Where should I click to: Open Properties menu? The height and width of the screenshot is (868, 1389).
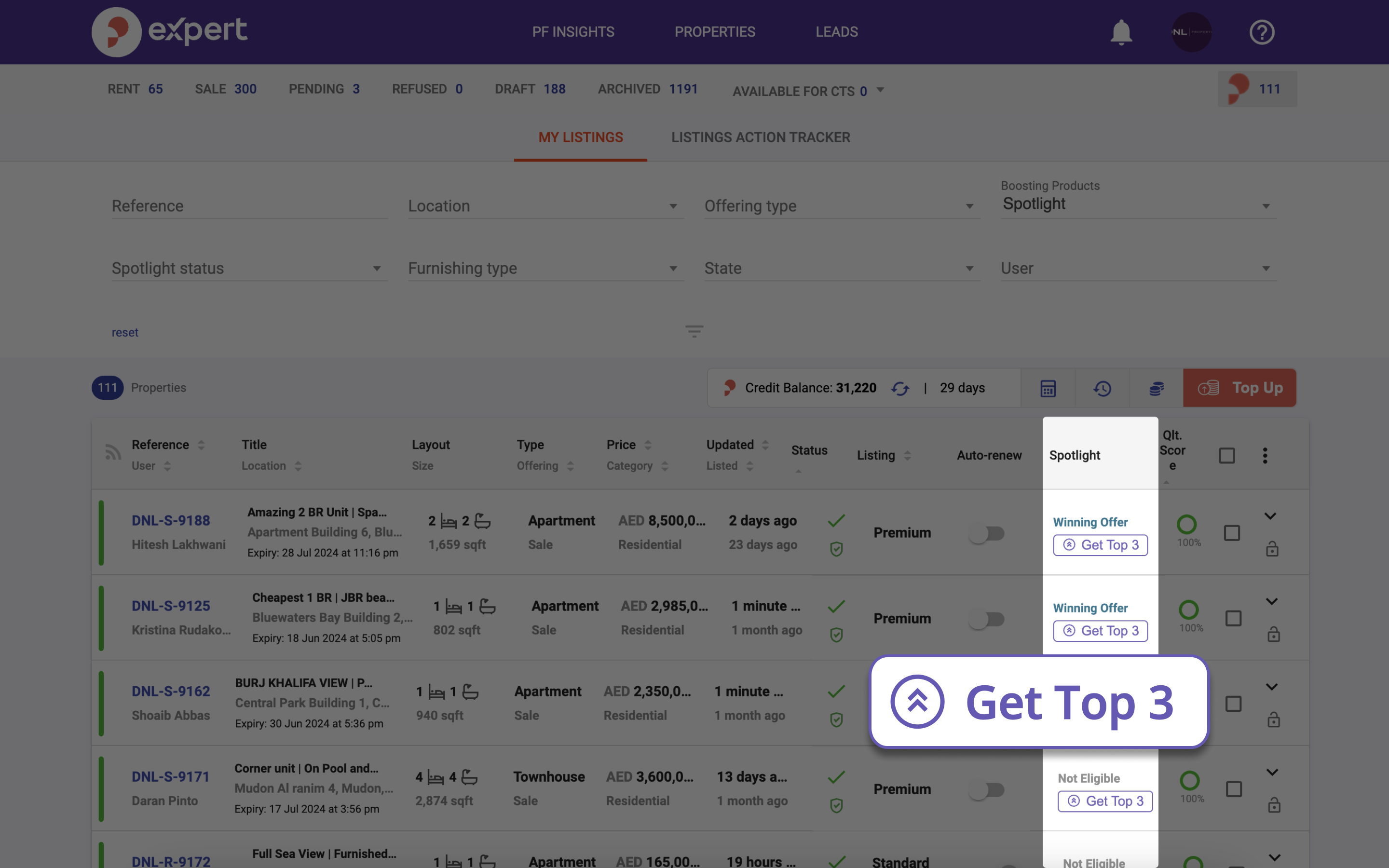pos(715,32)
